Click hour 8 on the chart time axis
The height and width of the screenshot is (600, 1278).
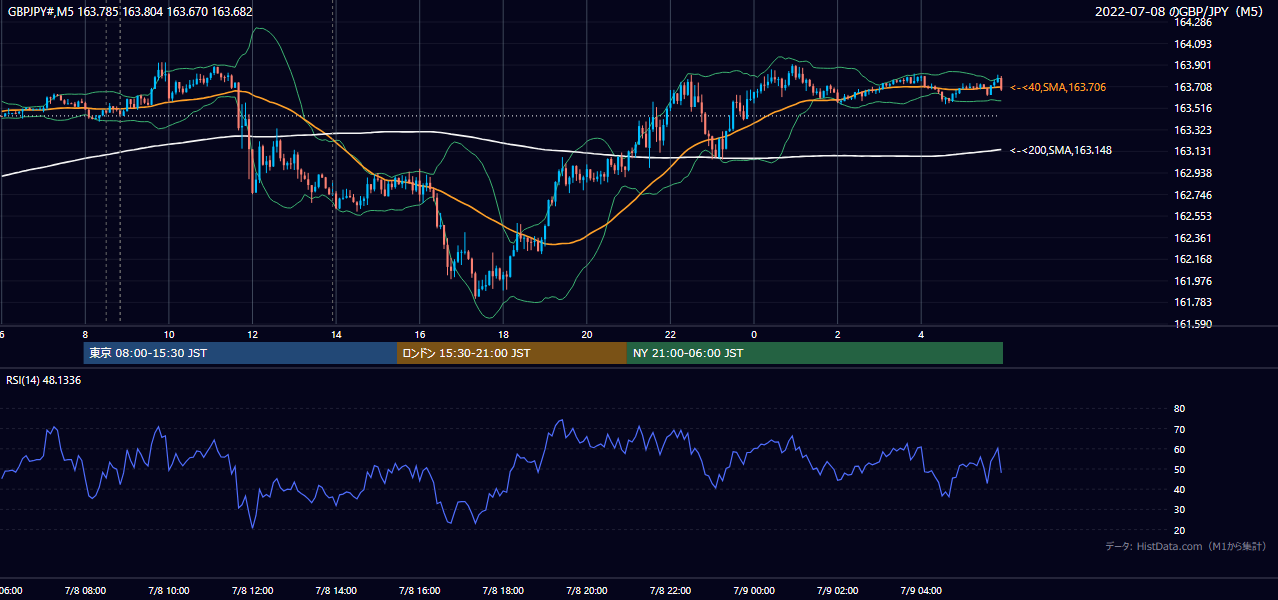pos(85,334)
